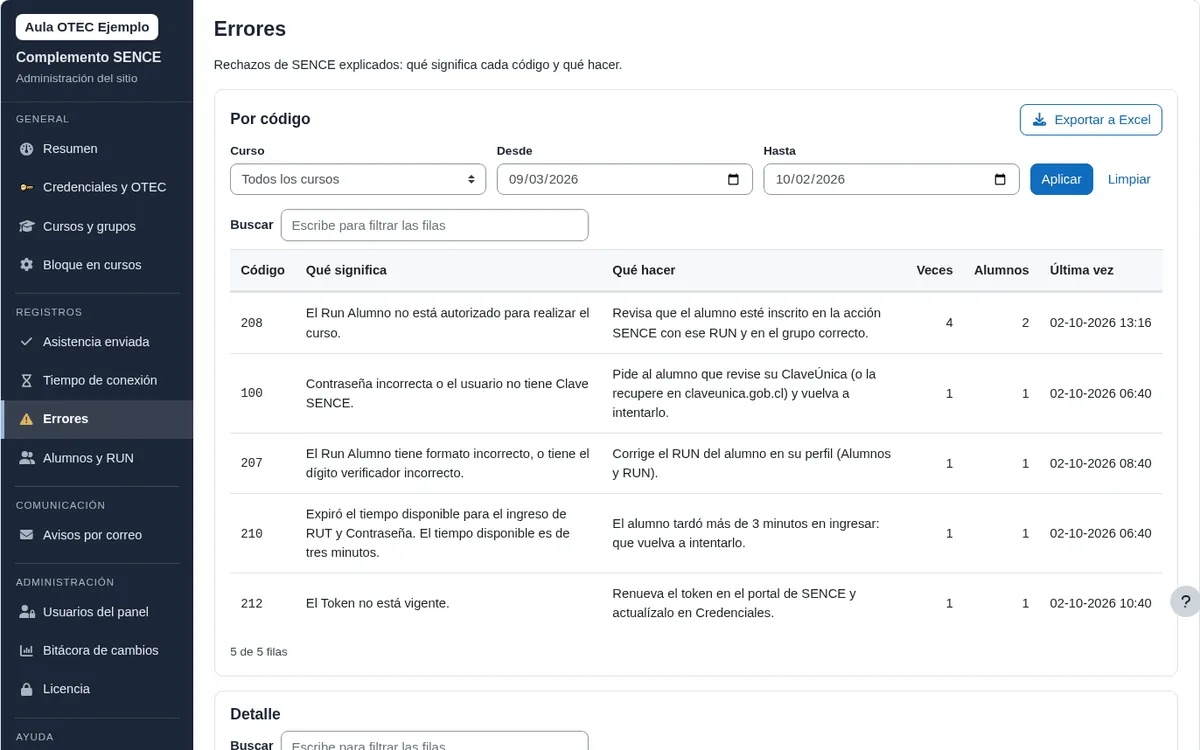This screenshot has width=1200, height=750.
Task: Click the envelope icon for Avisos por correo
Action: pos(27,535)
